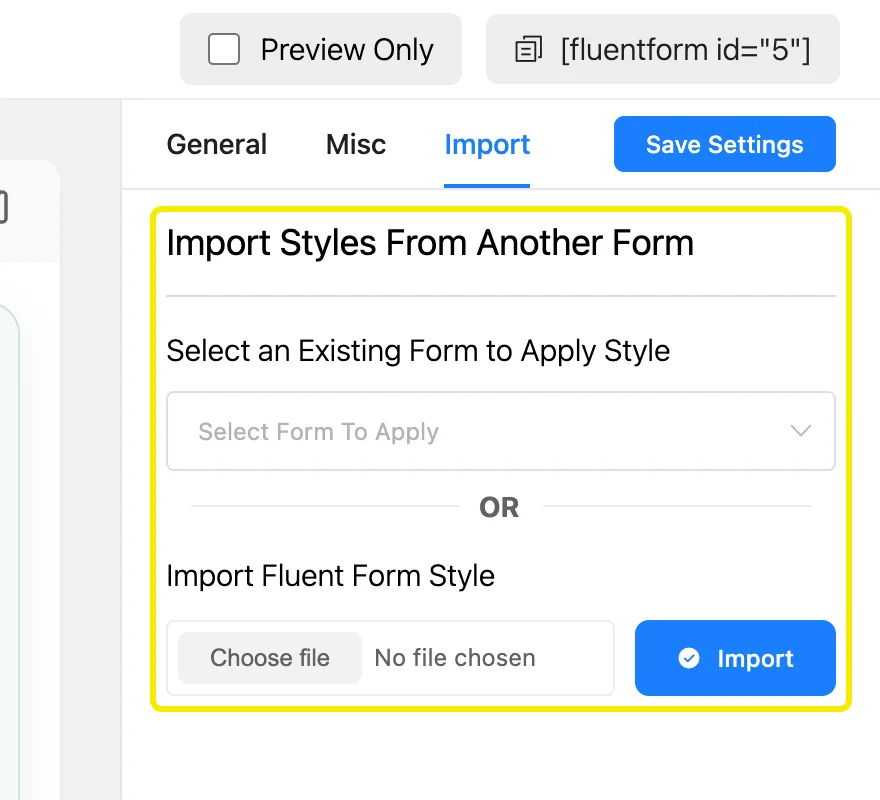The image size is (880, 800).
Task: Click the blue Import button
Action: 735,658
